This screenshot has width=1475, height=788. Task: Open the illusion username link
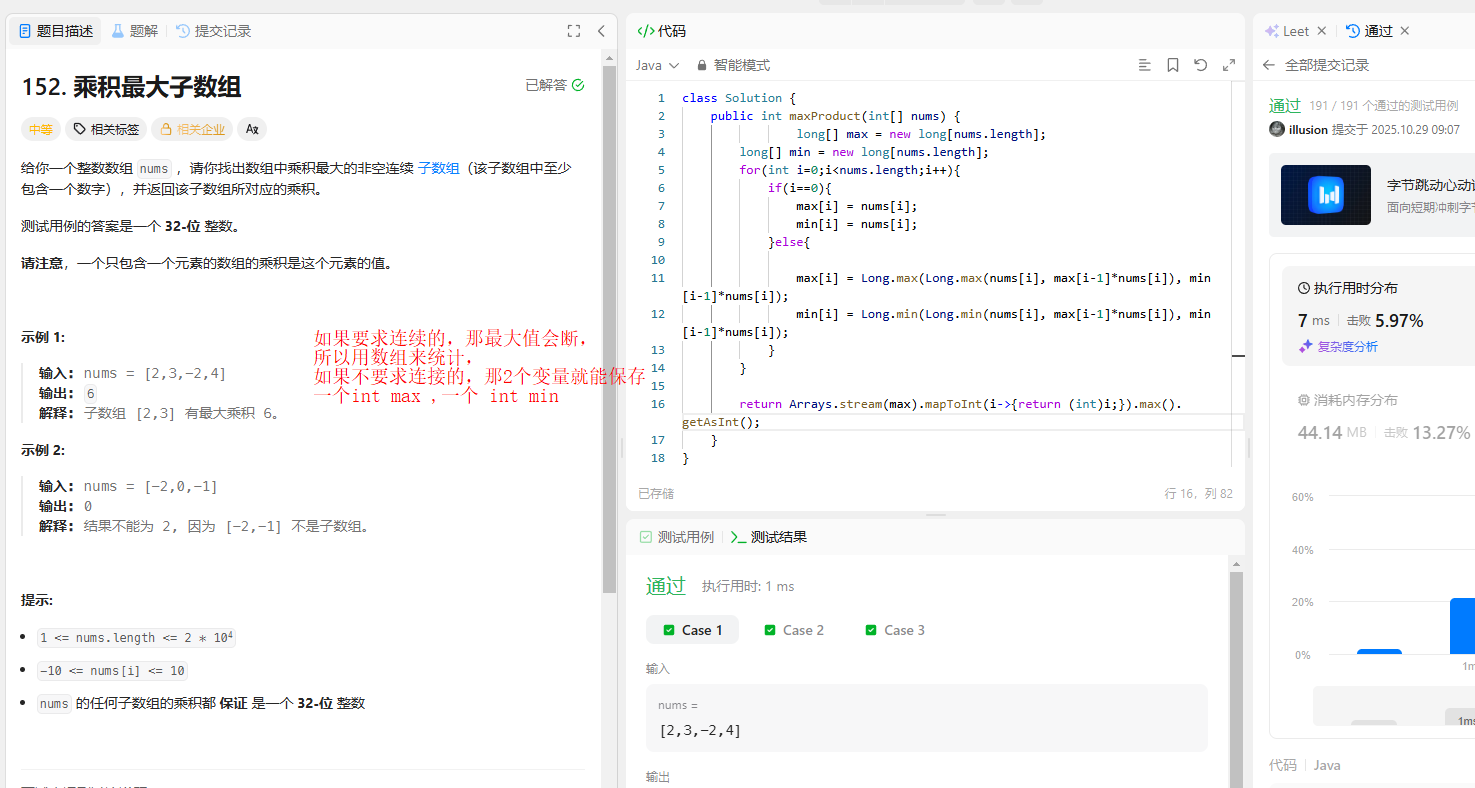click(1308, 129)
